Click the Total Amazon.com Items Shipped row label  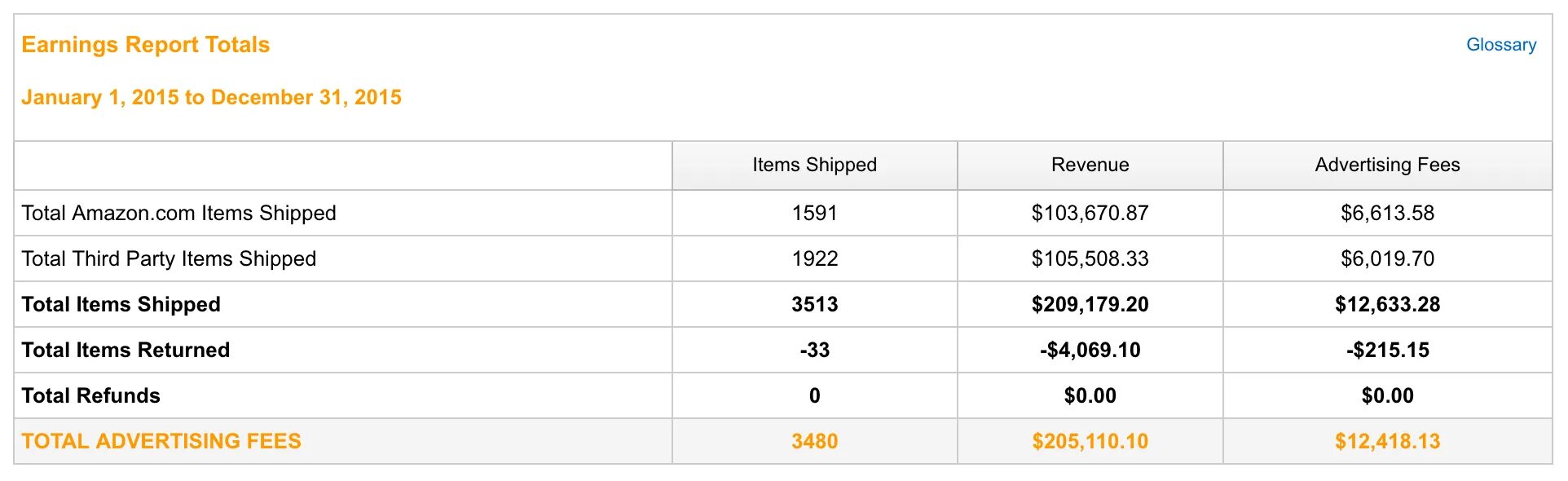point(178,214)
